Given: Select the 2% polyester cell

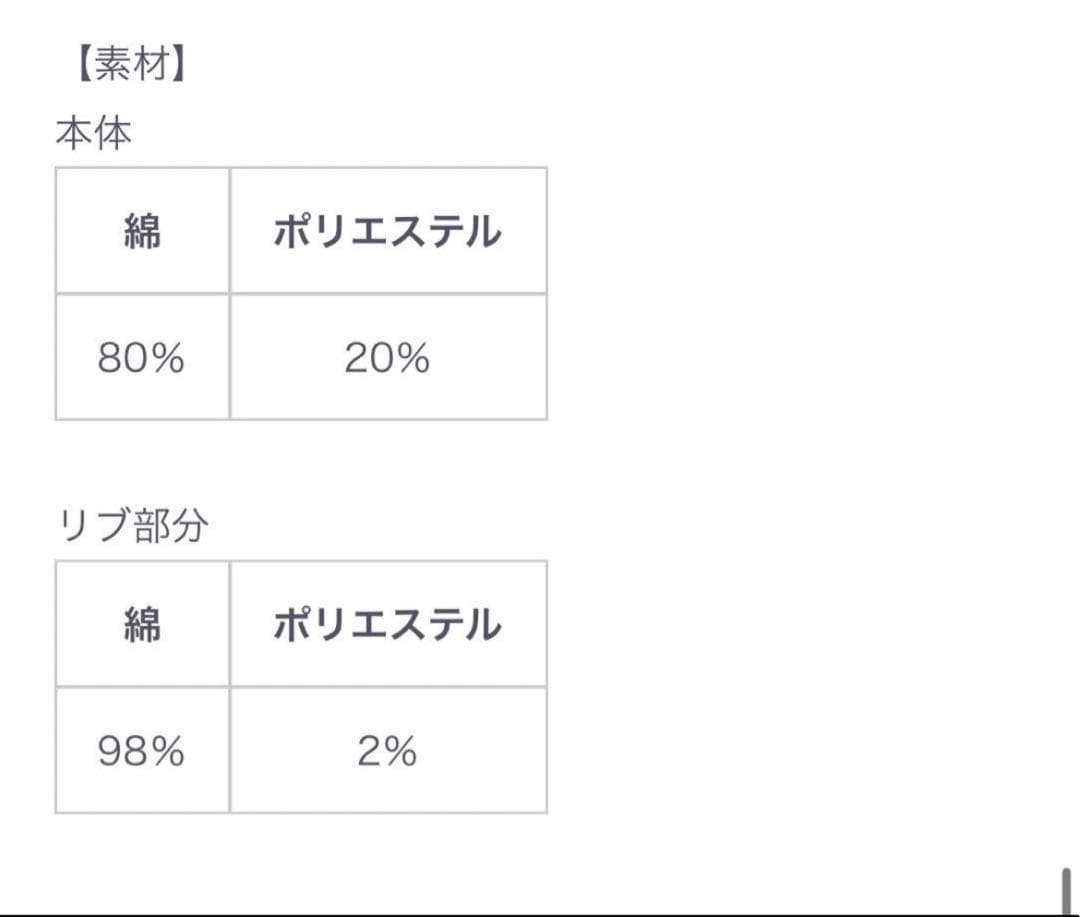Looking at the screenshot, I should [387, 751].
